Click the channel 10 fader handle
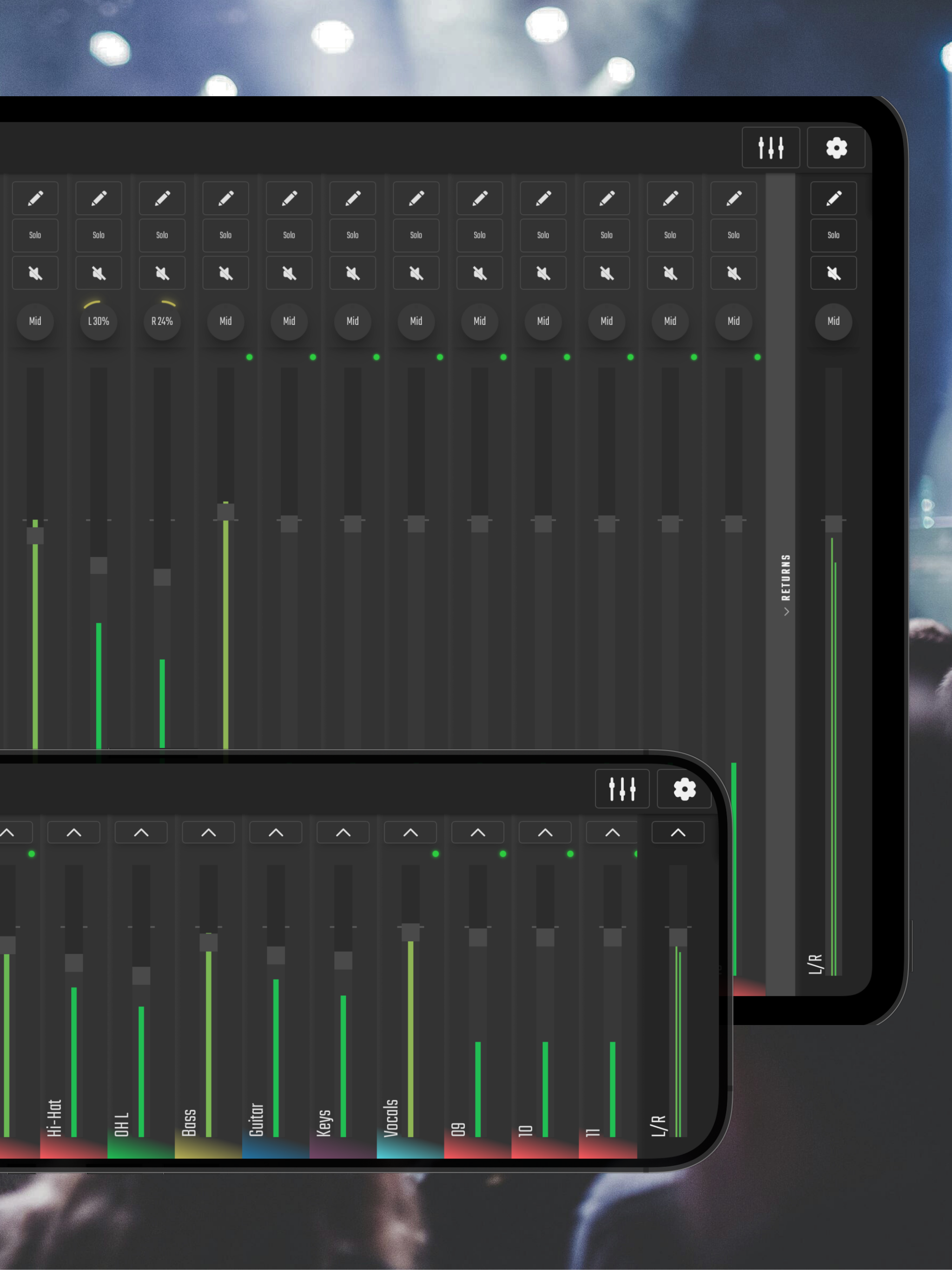 pos(545,938)
